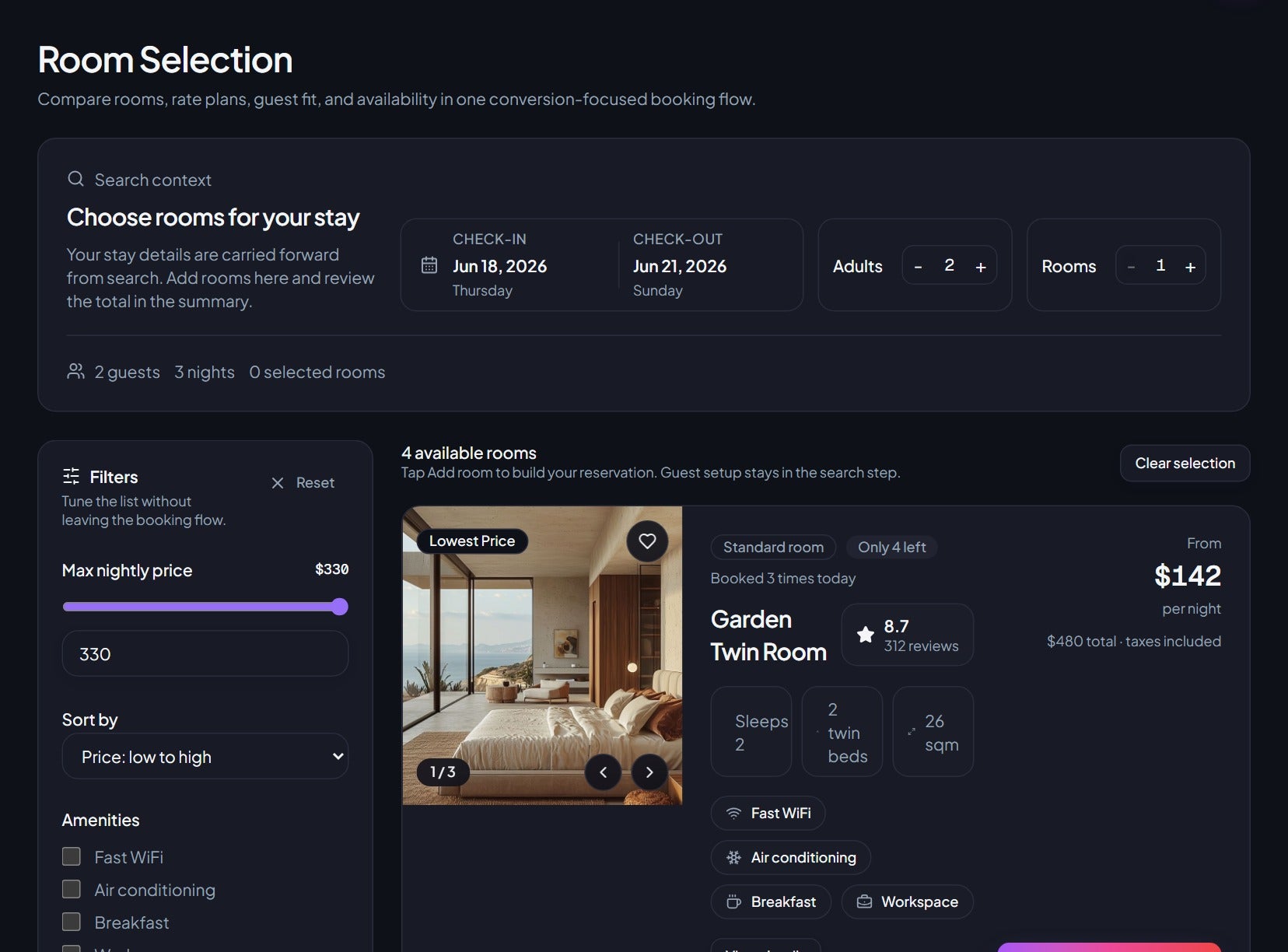Click the Air conditioning snowflake icon

point(733,858)
